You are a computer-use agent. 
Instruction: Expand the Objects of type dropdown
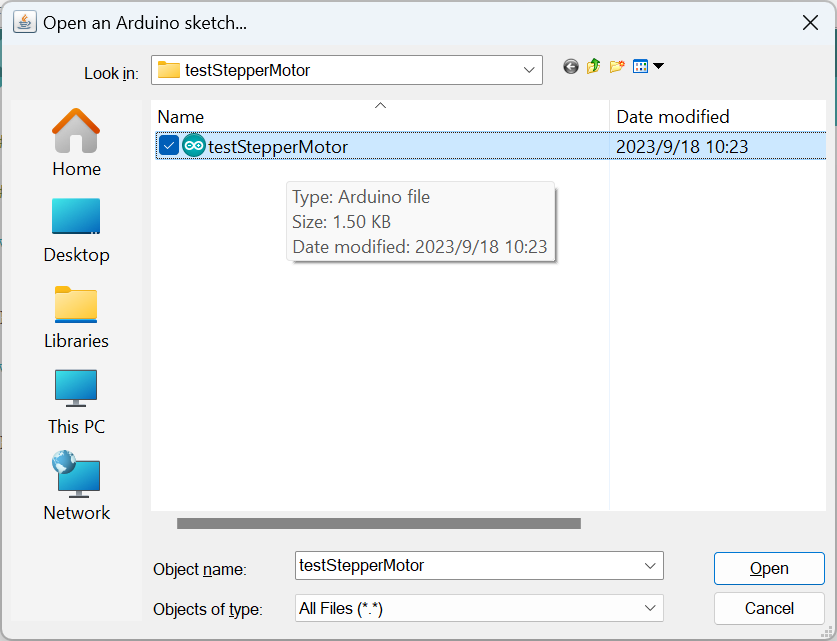click(x=650, y=608)
